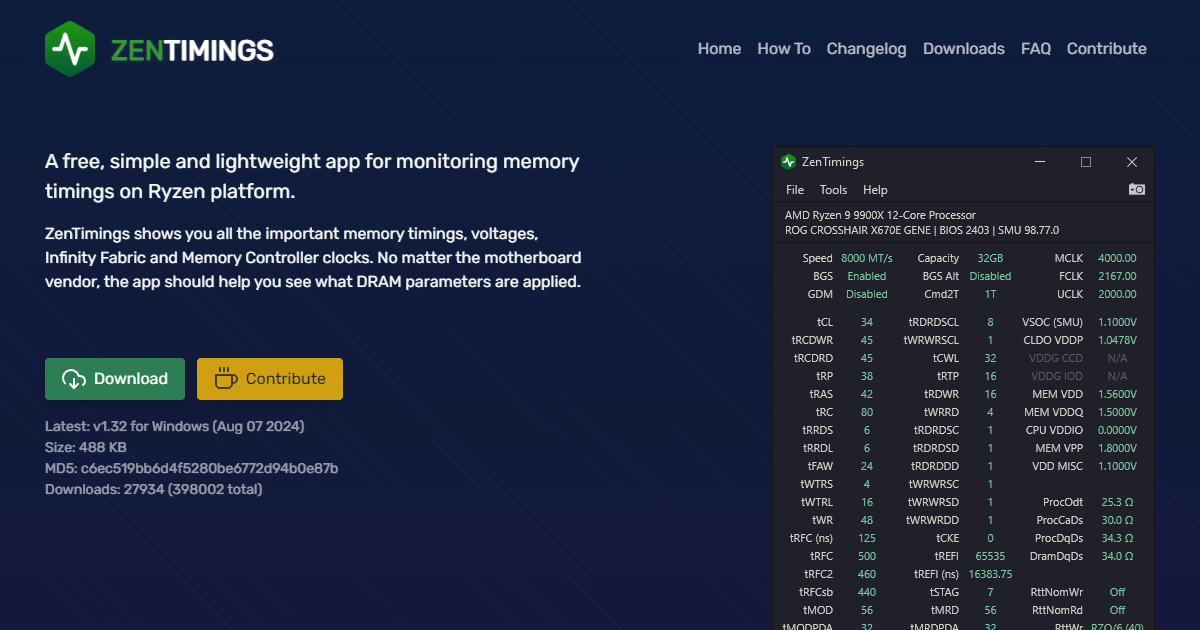This screenshot has height=630, width=1200.
Task: Open the Help menu in ZenTimings
Action: [x=875, y=190]
